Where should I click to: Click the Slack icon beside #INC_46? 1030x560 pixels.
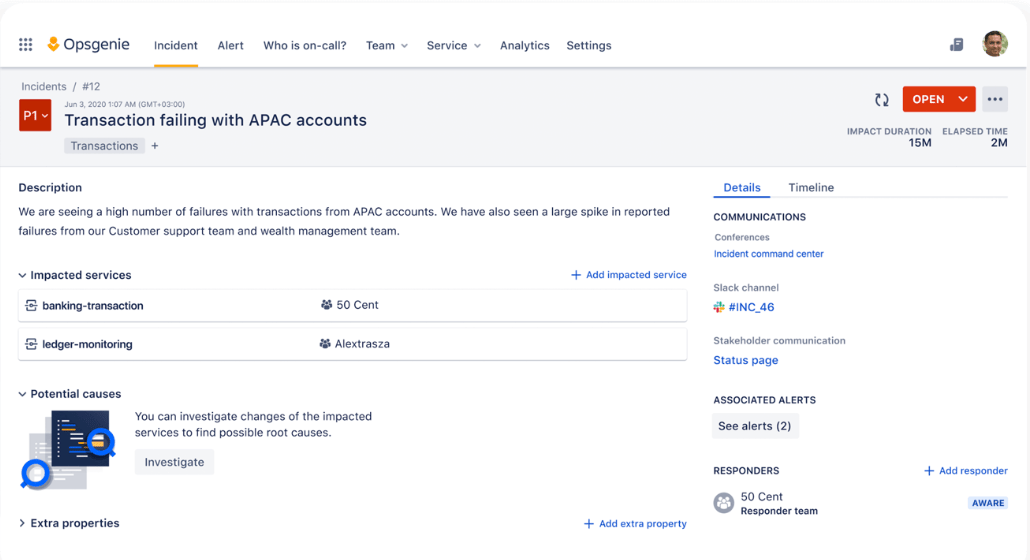719,308
